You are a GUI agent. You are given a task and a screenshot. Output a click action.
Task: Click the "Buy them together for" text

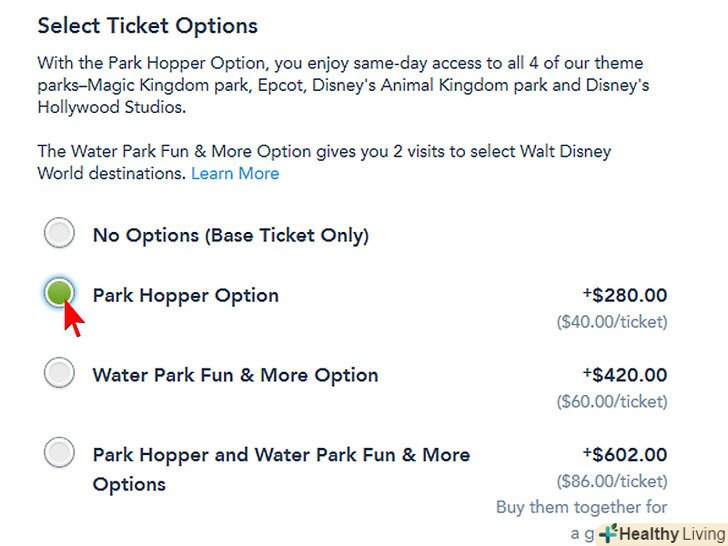[581, 507]
